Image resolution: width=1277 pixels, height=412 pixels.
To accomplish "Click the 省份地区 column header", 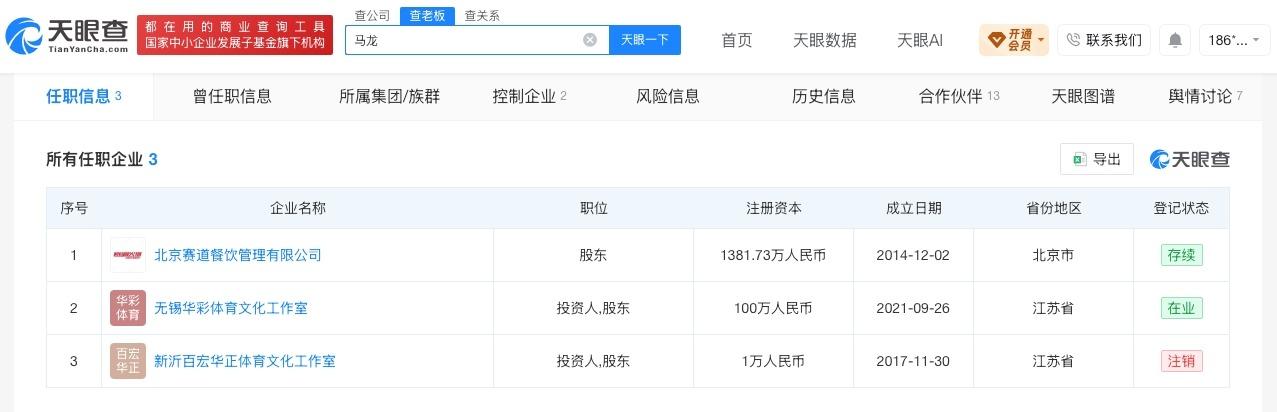I will [x=1054, y=208].
